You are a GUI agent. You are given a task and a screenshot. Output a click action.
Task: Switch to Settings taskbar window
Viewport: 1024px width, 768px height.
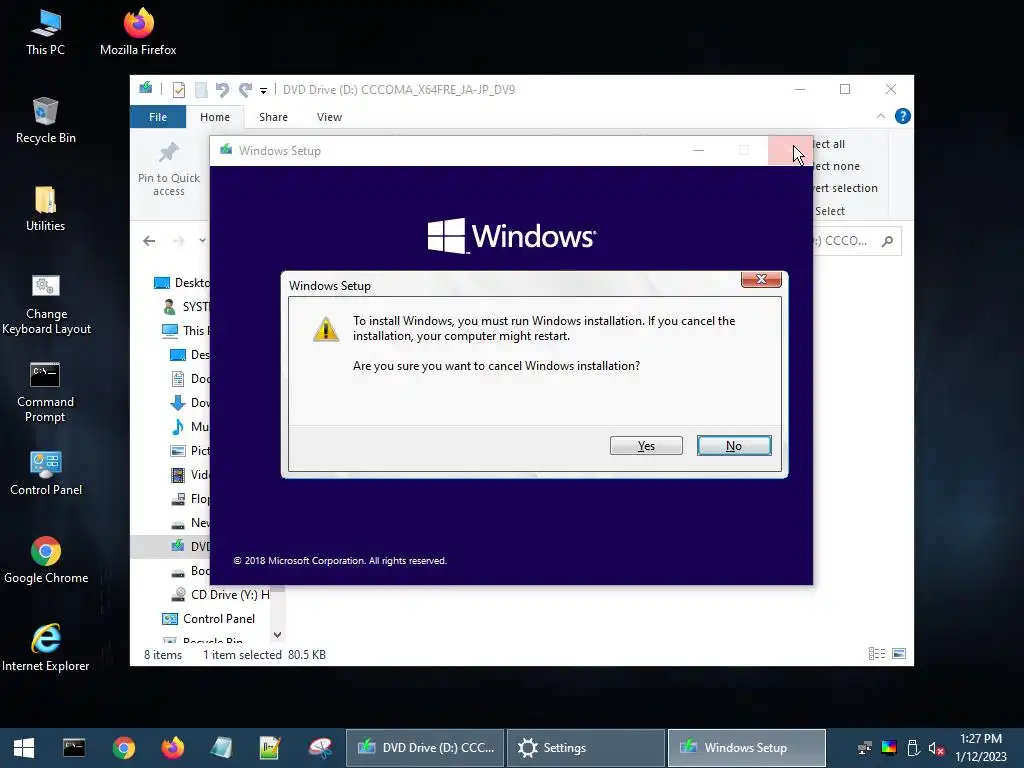click(586, 748)
